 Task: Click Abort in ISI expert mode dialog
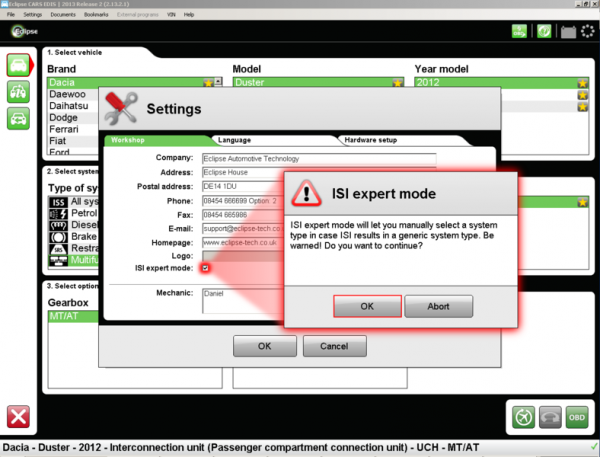click(x=439, y=306)
